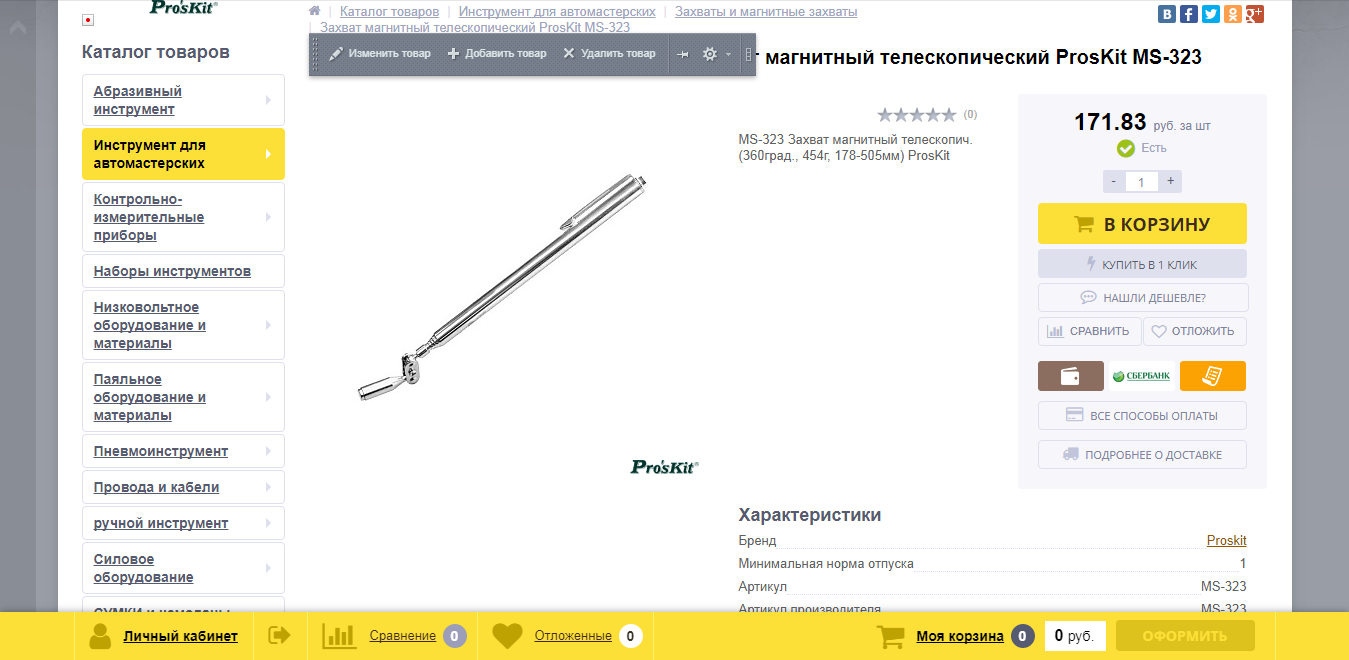Click the quantity input field
Viewport: 1349px width, 660px height.
click(x=1142, y=182)
